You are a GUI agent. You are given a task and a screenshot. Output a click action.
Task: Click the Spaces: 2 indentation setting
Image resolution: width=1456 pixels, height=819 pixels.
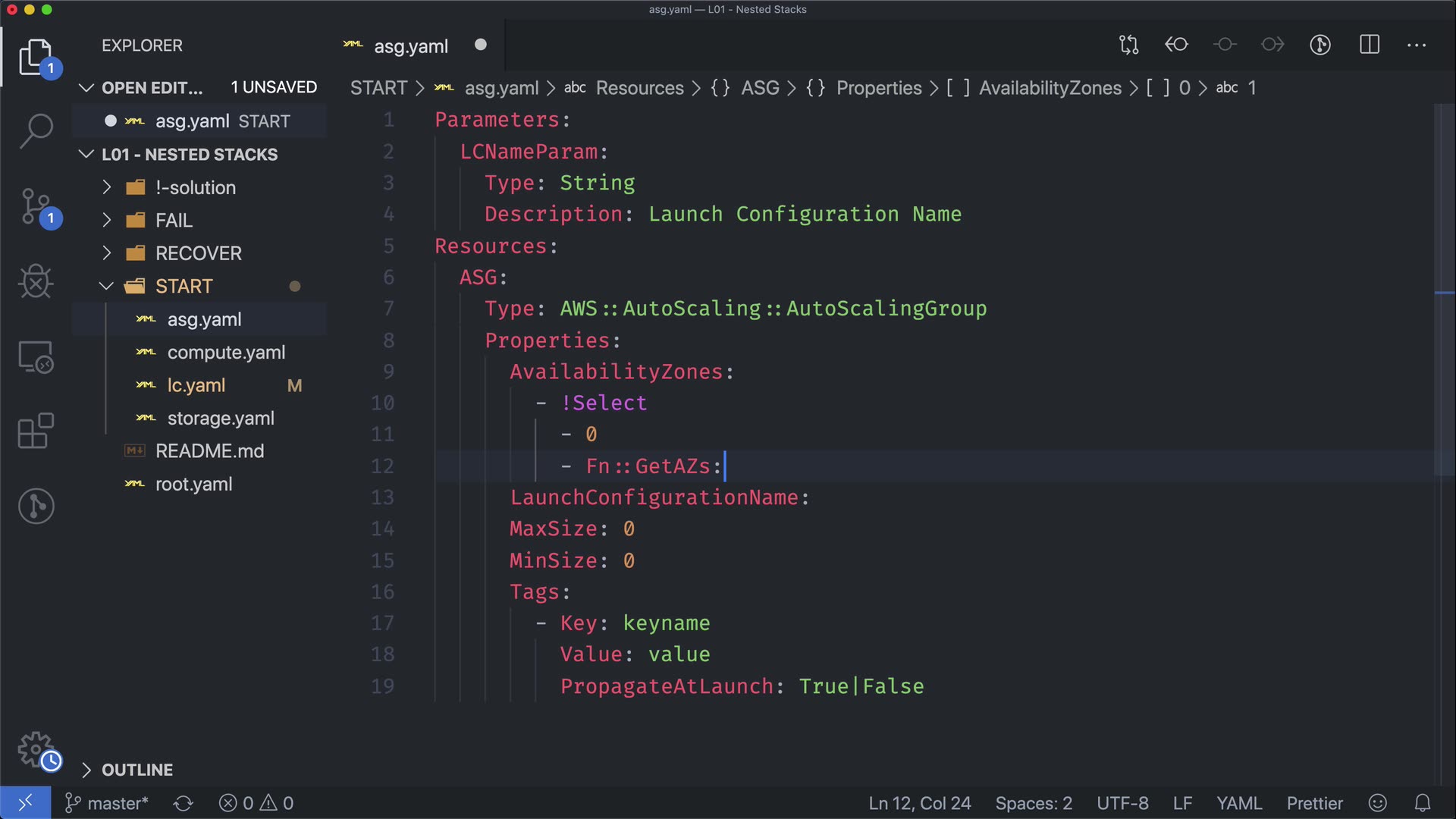click(1033, 803)
